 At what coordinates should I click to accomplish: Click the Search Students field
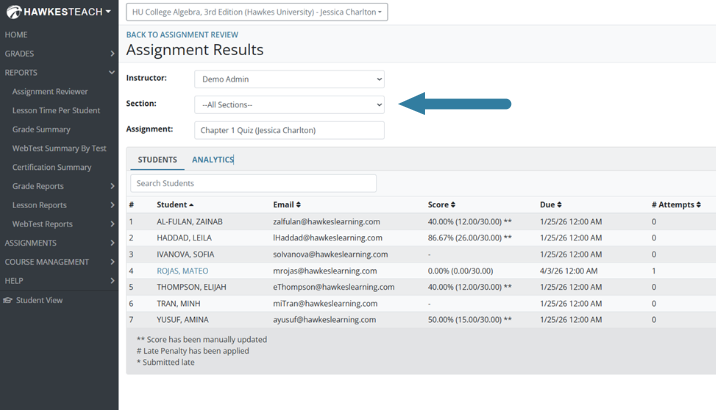[253, 183]
